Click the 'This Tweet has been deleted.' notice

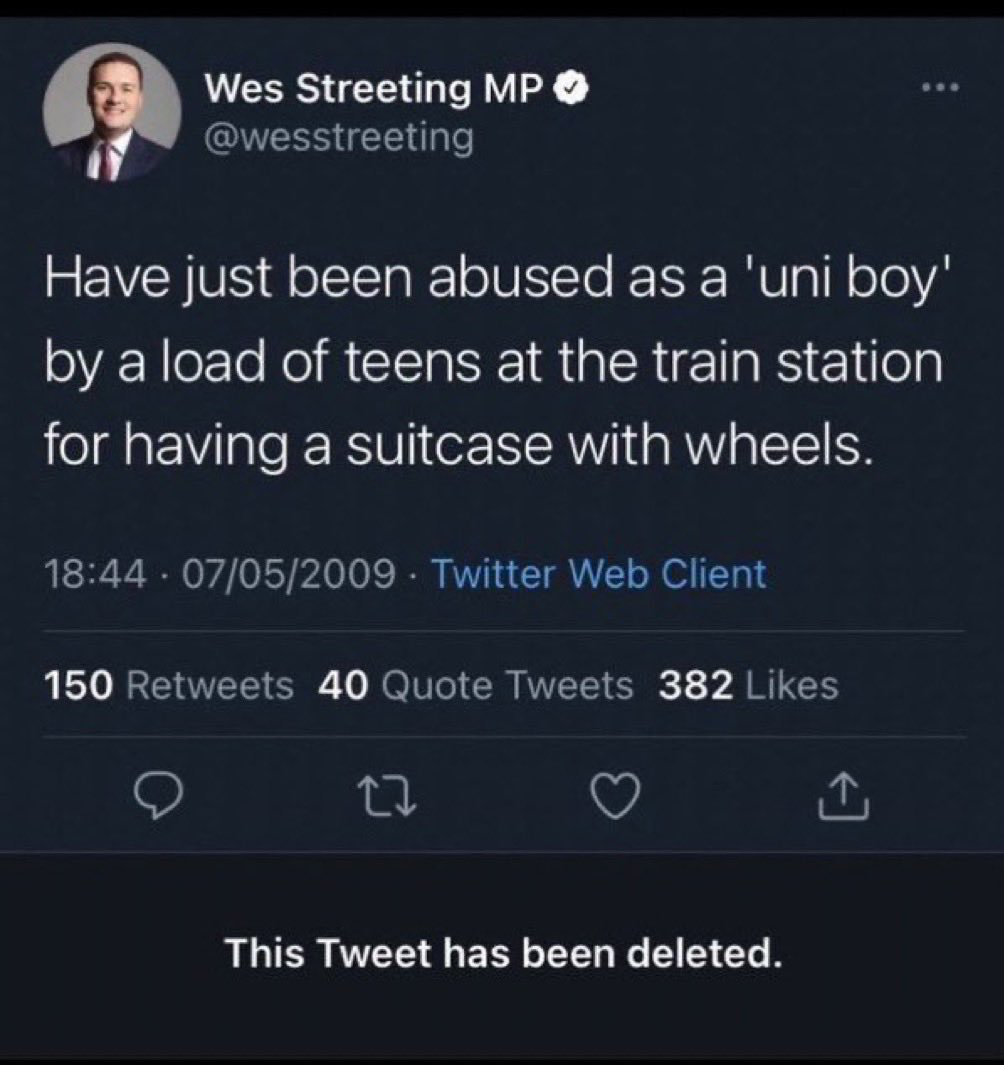tap(502, 952)
